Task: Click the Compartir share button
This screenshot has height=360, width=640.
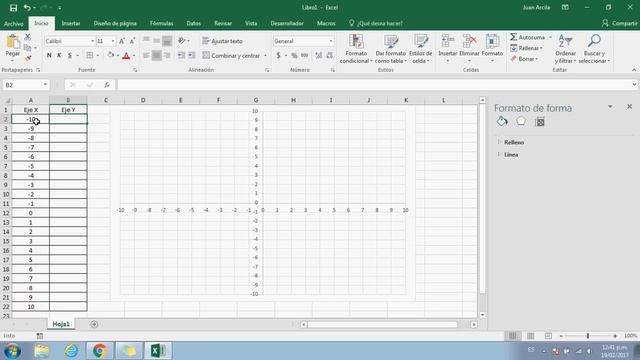Action: pyautogui.click(x=620, y=23)
